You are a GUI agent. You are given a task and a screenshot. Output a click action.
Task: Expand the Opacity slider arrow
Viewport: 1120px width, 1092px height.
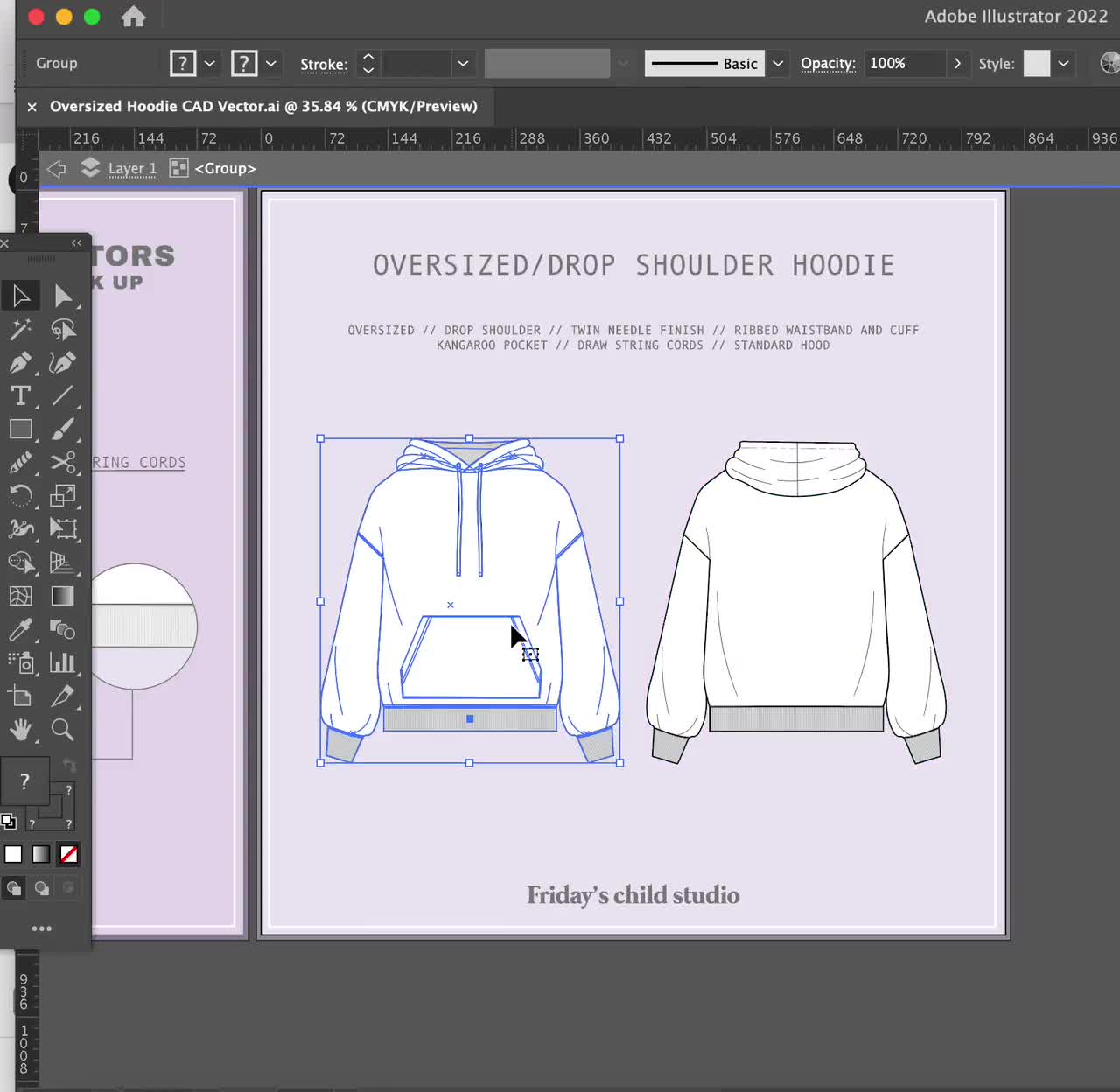pyautogui.click(x=957, y=63)
